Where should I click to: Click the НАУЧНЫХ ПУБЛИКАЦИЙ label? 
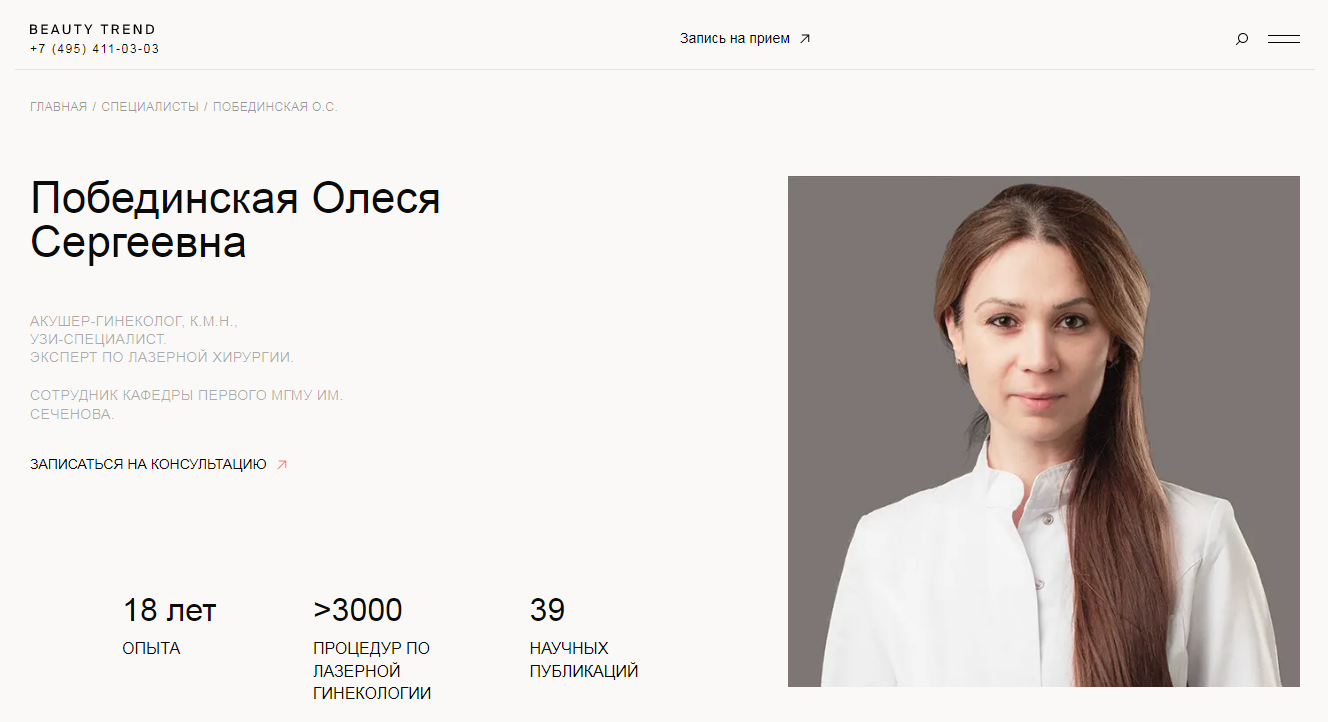(584, 660)
